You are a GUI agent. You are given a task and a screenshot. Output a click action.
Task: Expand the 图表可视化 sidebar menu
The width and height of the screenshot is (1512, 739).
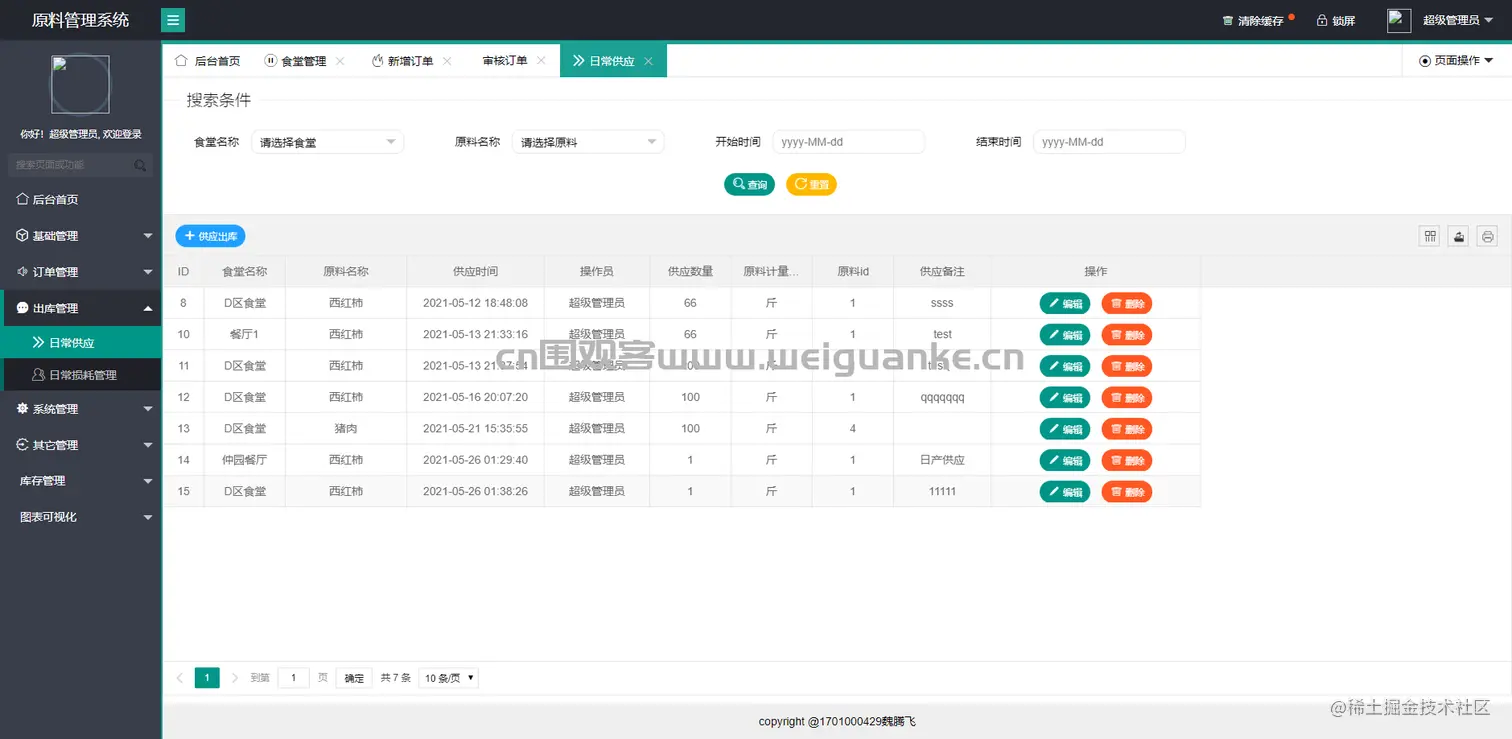81,517
